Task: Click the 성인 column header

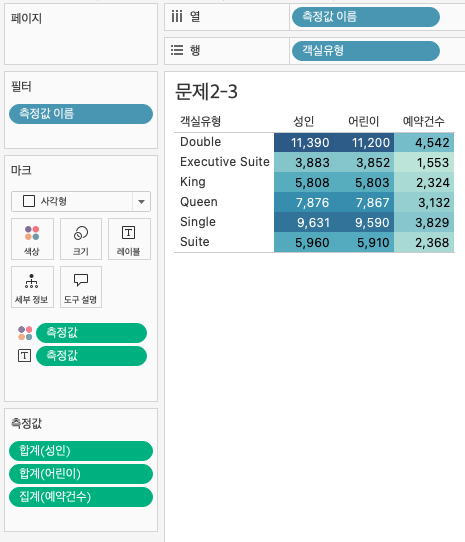Action: pyautogui.click(x=304, y=121)
